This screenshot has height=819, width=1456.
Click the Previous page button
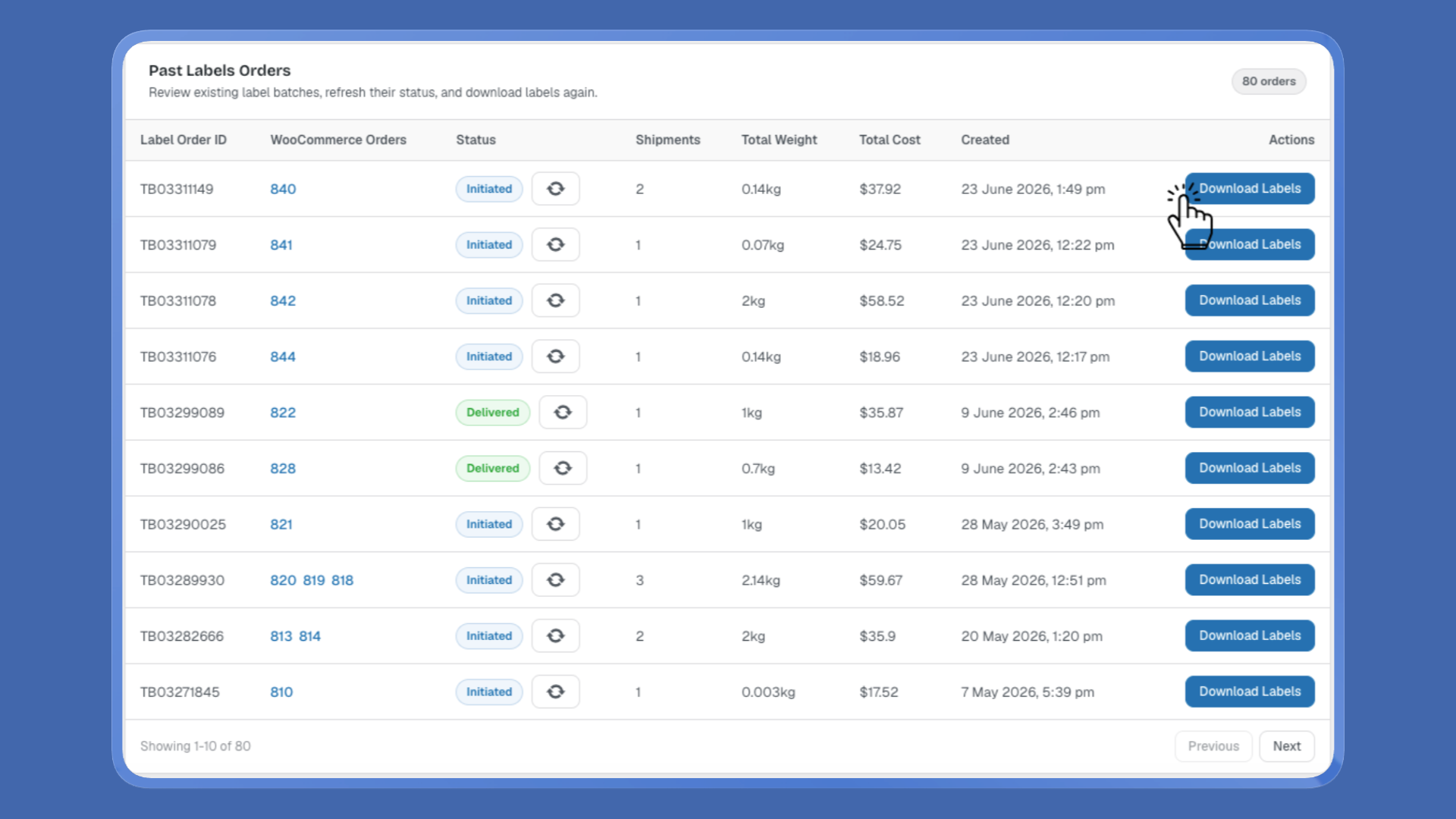(x=1213, y=746)
